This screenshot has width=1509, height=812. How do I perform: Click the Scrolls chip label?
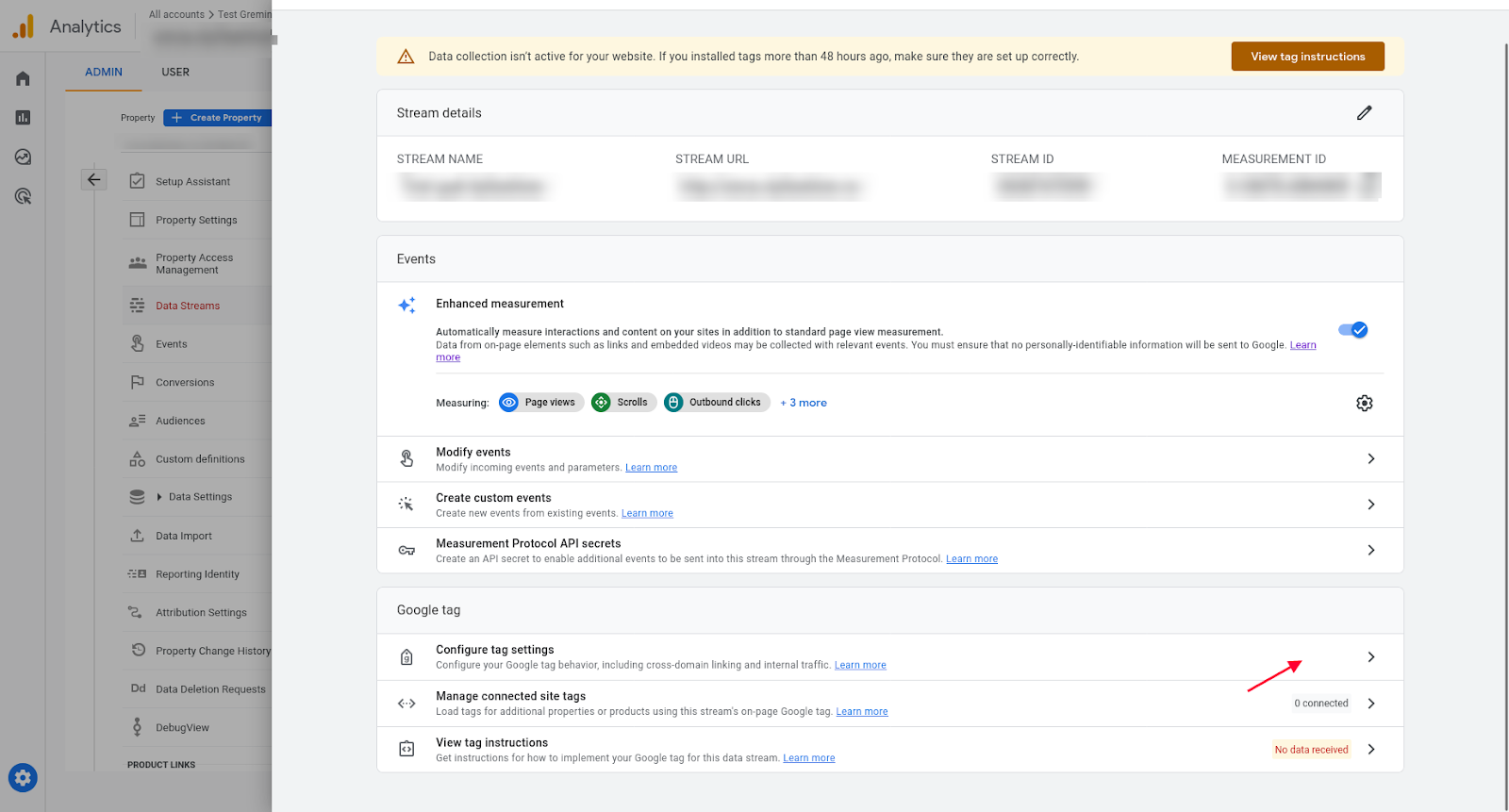(632, 403)
